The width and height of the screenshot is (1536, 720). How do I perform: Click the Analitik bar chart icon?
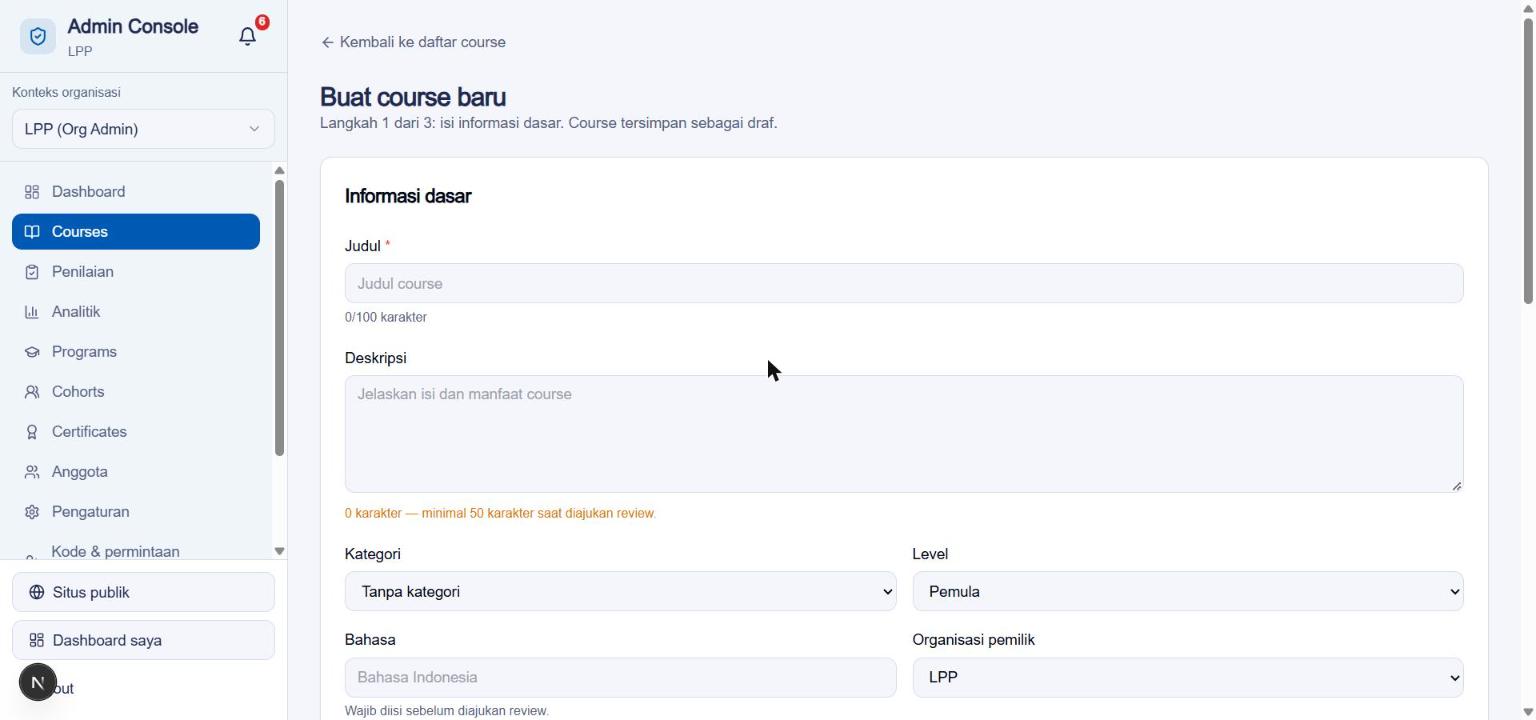click(32, 312)
